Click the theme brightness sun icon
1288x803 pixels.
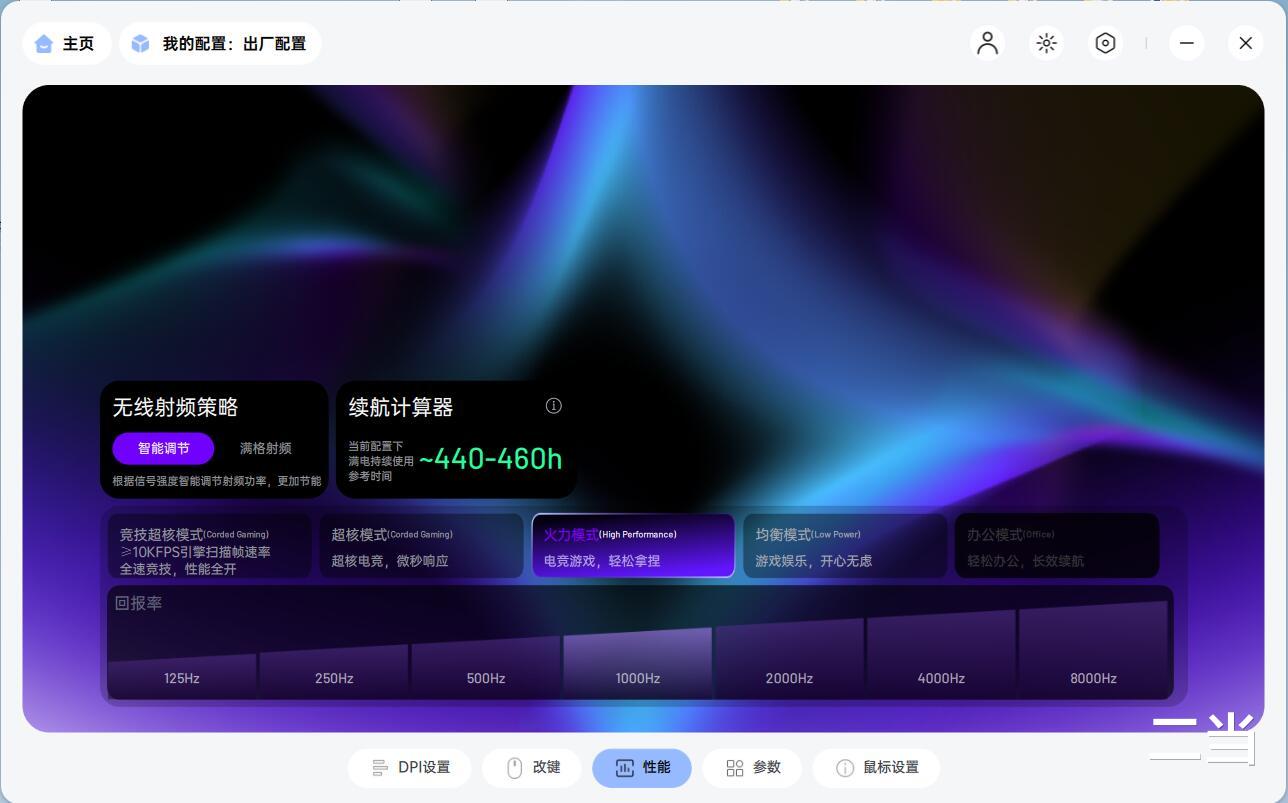[x=1046, y=43]
